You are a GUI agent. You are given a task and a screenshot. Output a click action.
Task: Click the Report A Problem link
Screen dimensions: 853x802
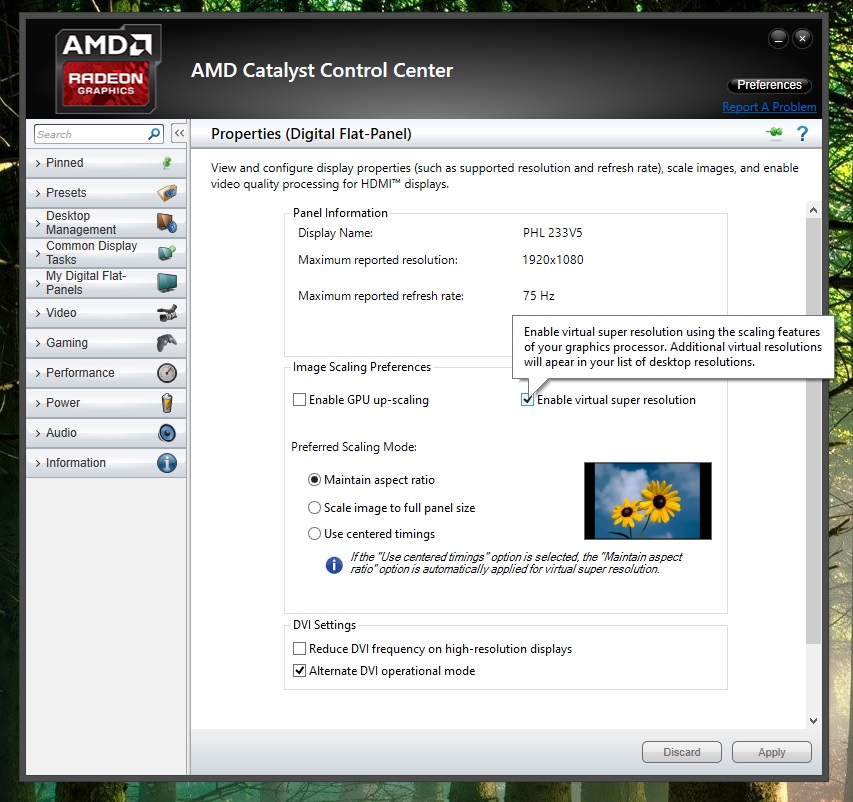point(769,107)
